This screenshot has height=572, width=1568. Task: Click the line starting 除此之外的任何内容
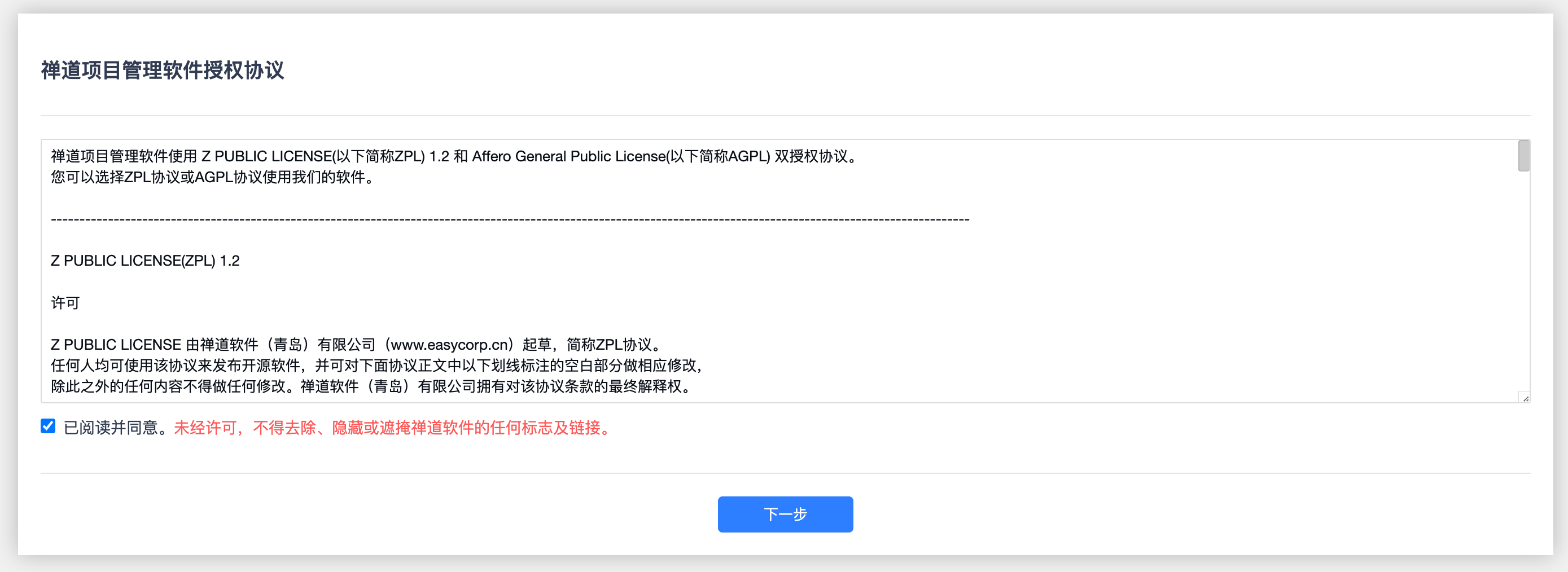tap(371, 386)
